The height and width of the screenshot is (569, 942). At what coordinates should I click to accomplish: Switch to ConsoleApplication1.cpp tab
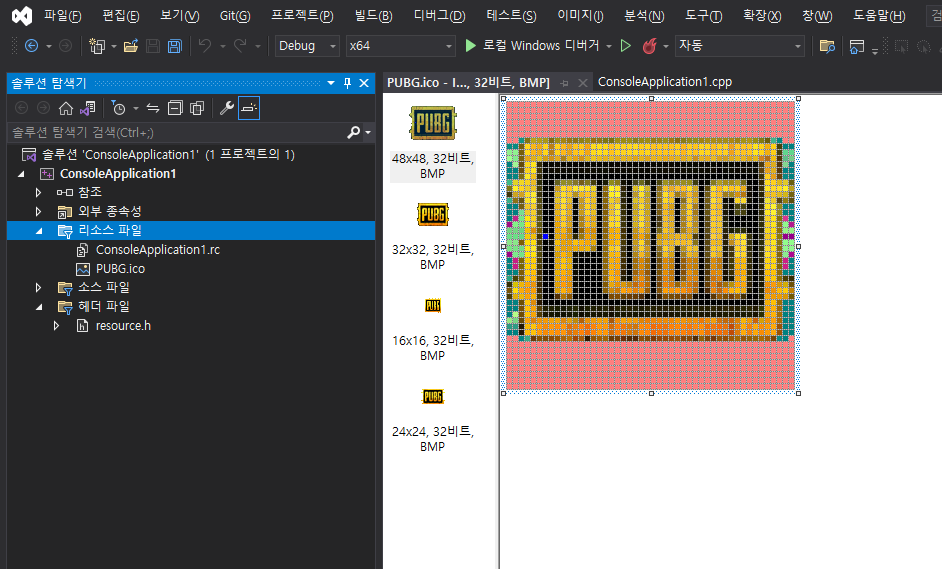tap(665, 82)
